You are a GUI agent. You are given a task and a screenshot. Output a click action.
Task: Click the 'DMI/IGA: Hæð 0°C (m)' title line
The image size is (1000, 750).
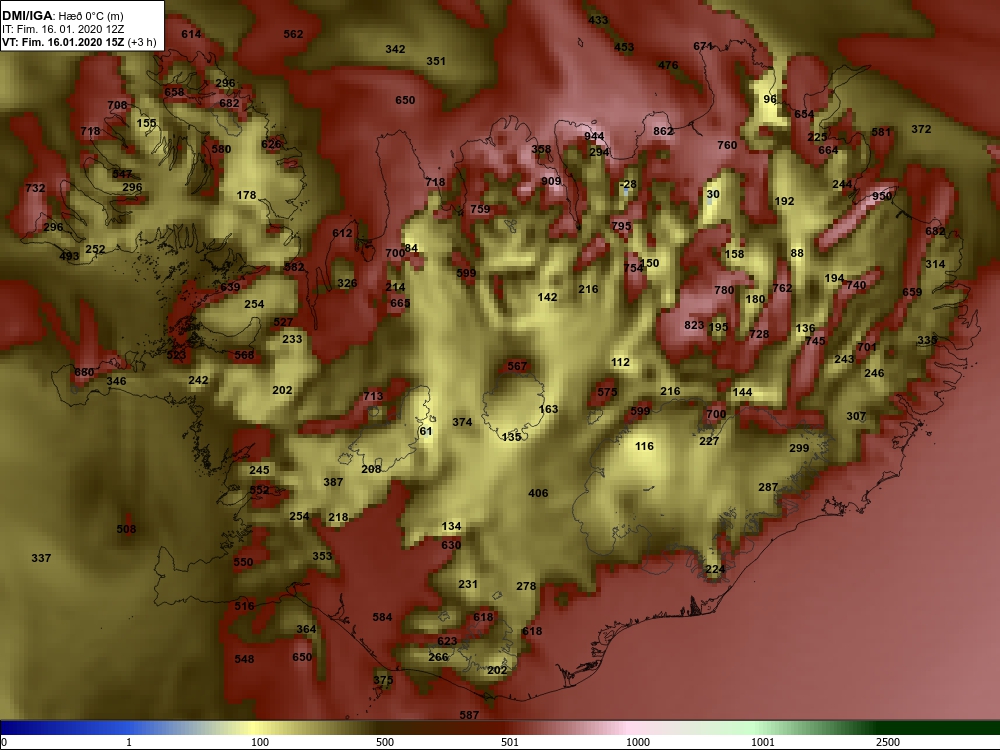(x=62, y=16)
